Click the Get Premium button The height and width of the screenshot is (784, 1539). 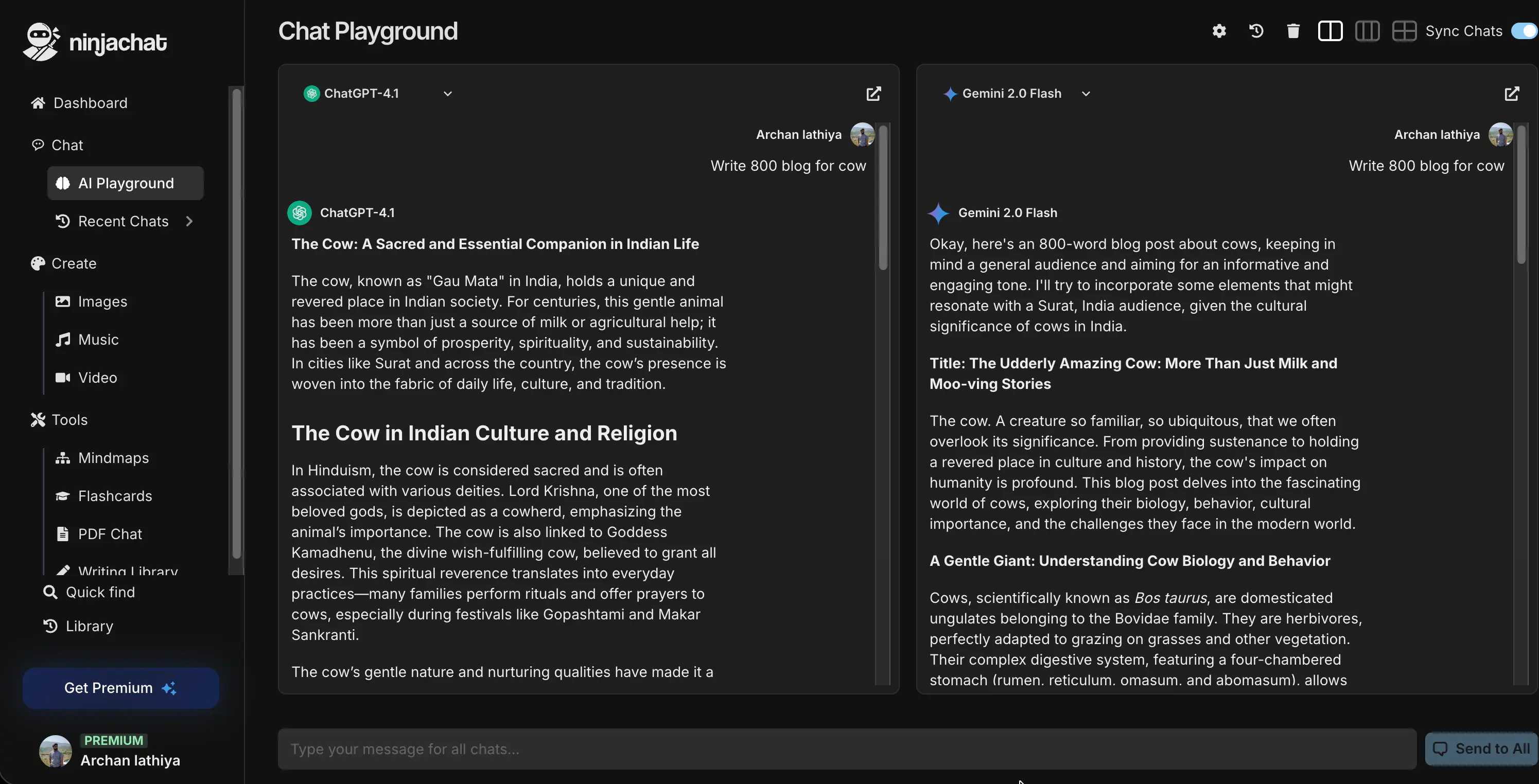click(120, 688)
